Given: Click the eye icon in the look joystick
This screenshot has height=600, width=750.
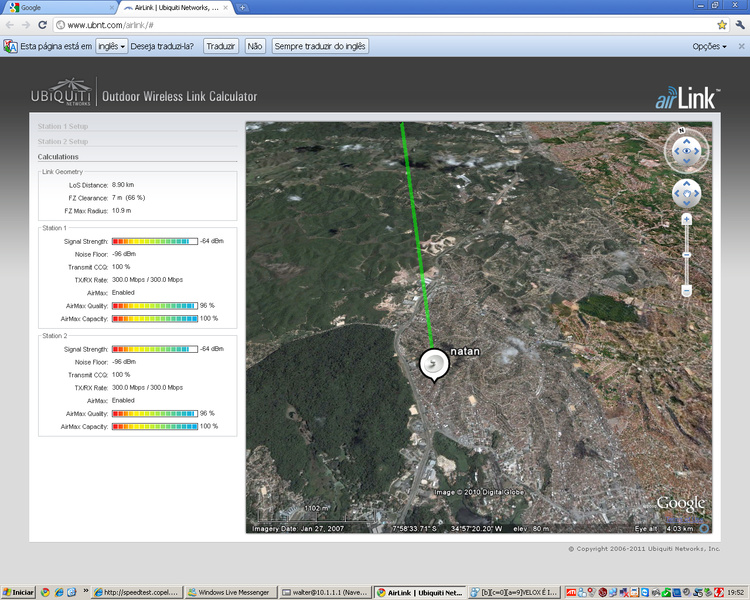Looking at the screenshot, I should (x=686, y=151).
